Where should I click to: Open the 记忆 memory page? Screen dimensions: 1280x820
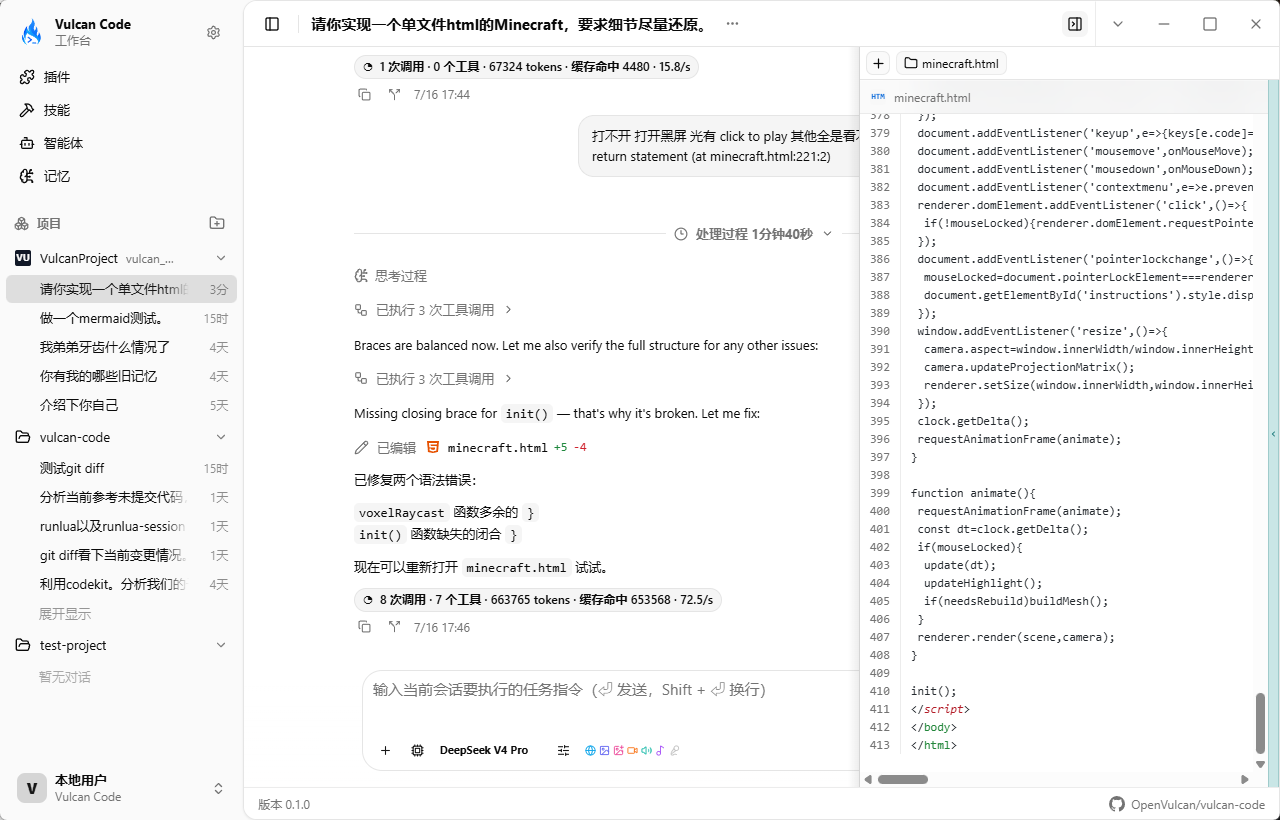[x=121, y=176]
